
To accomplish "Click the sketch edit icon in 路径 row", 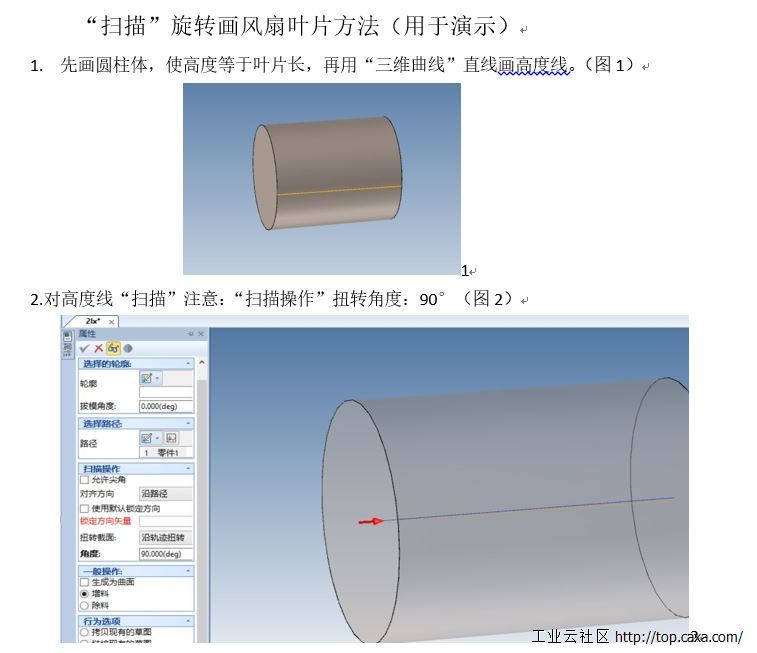I will (x=147, y=438).
